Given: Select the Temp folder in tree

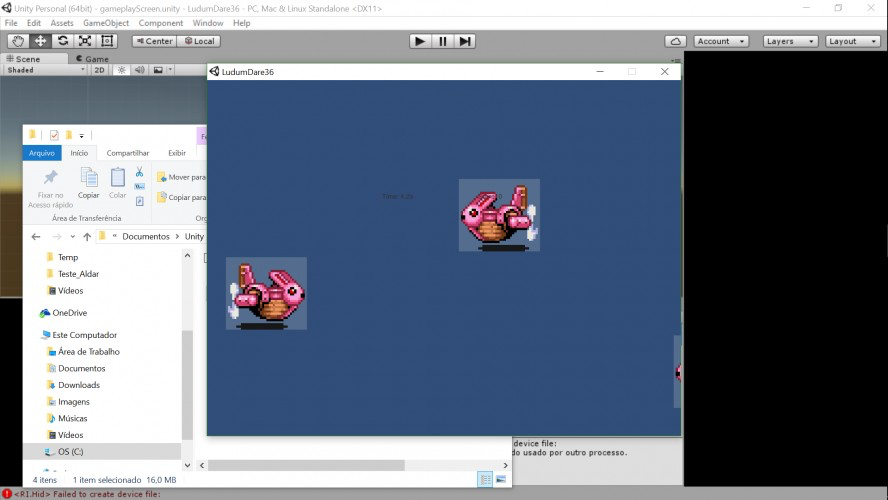Looking at the screenshot, I should click(67, 257).
